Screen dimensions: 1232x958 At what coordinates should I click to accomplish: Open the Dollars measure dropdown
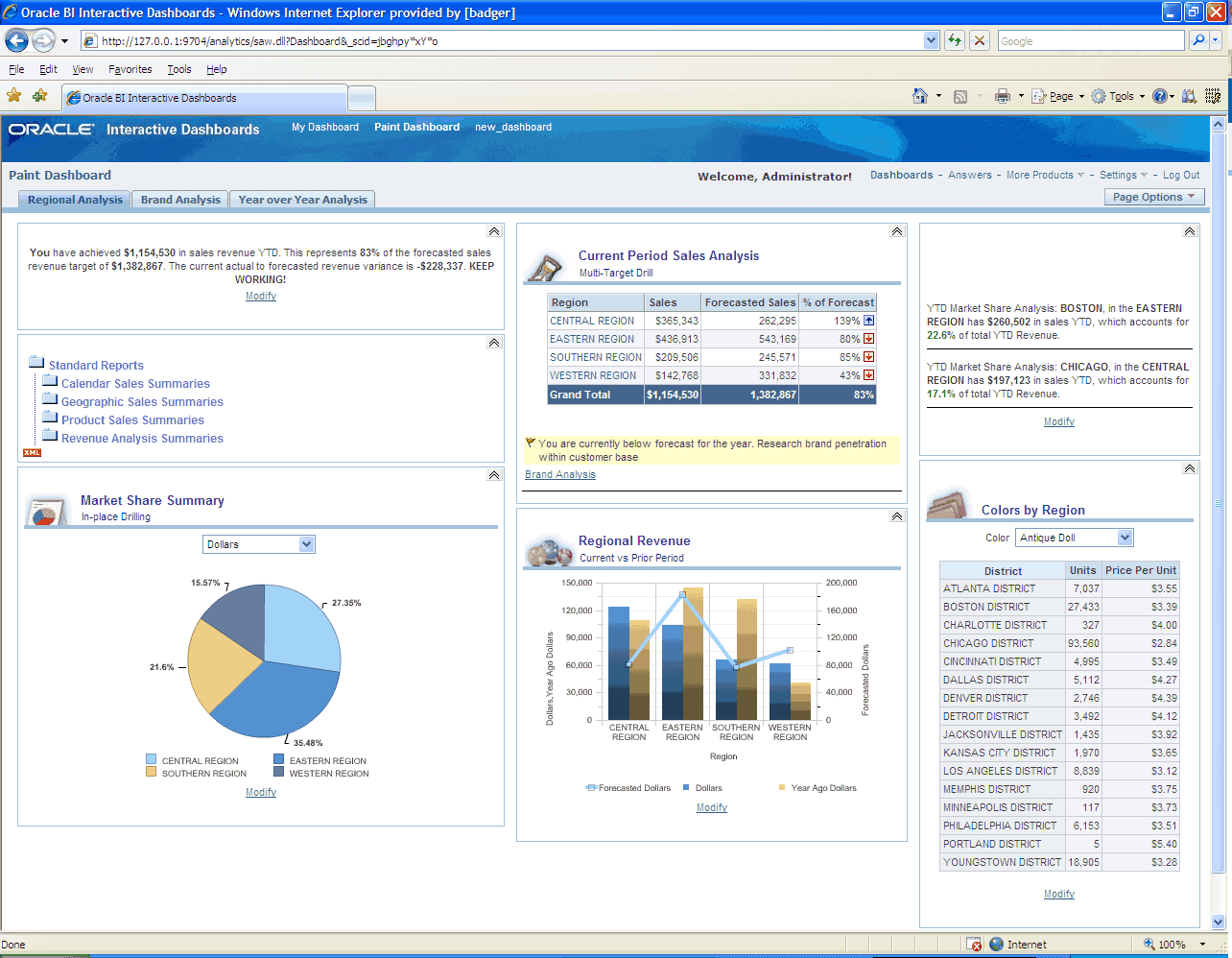tap(259, 544)
